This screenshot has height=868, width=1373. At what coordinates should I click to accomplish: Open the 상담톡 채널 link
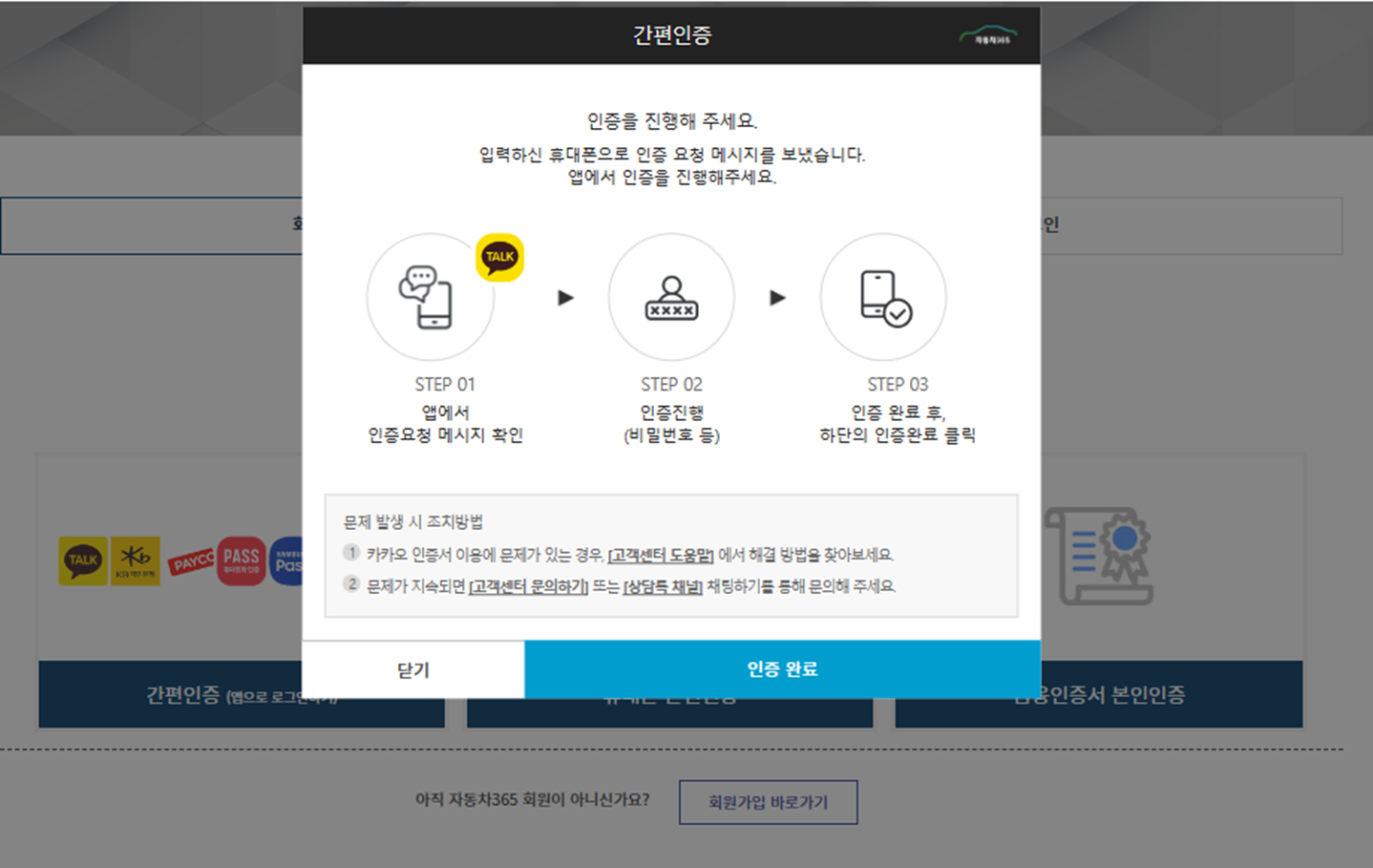pyautogui.click(x=663, y=586)
